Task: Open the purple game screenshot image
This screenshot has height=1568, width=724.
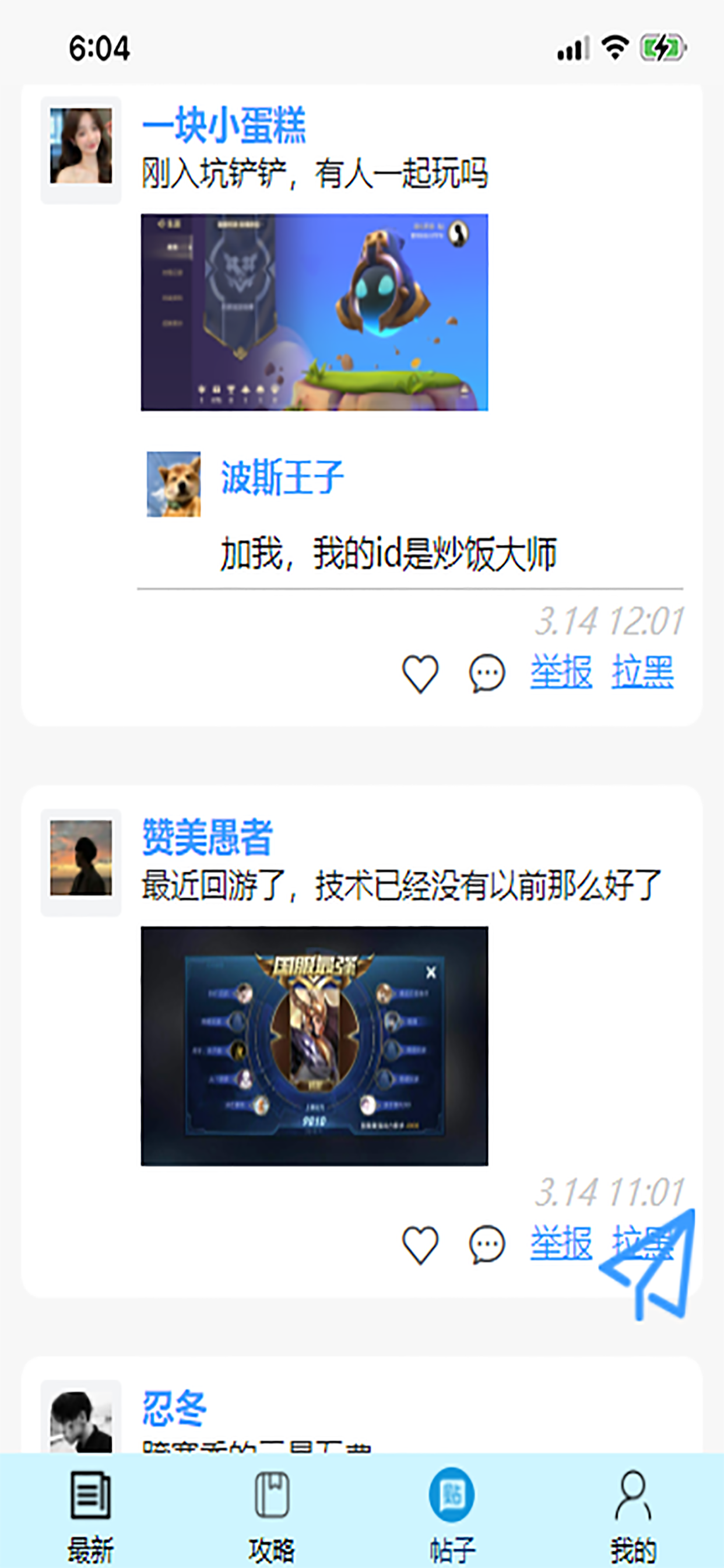Action: [x=314, y=312]
